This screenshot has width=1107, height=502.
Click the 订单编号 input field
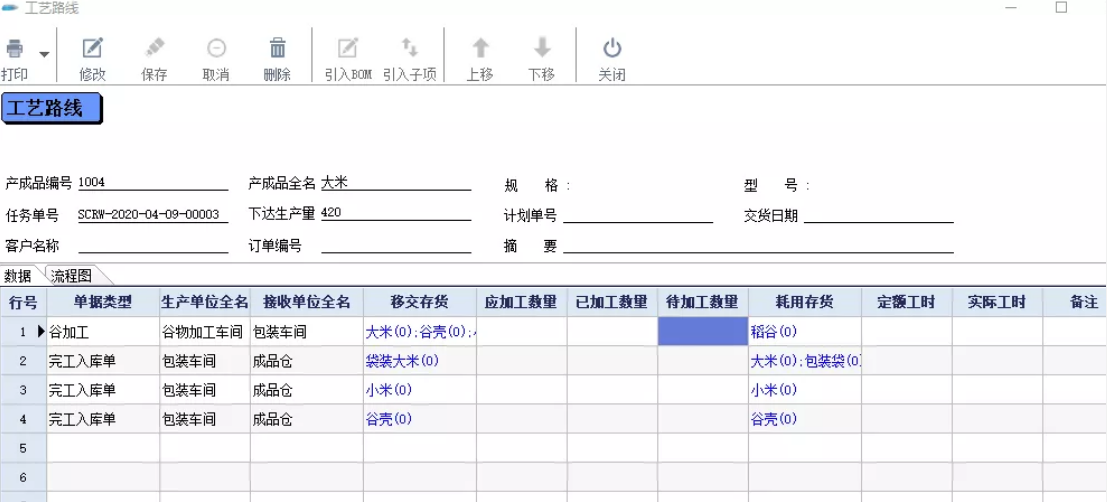pyautogui.click(x=396, y=246)
